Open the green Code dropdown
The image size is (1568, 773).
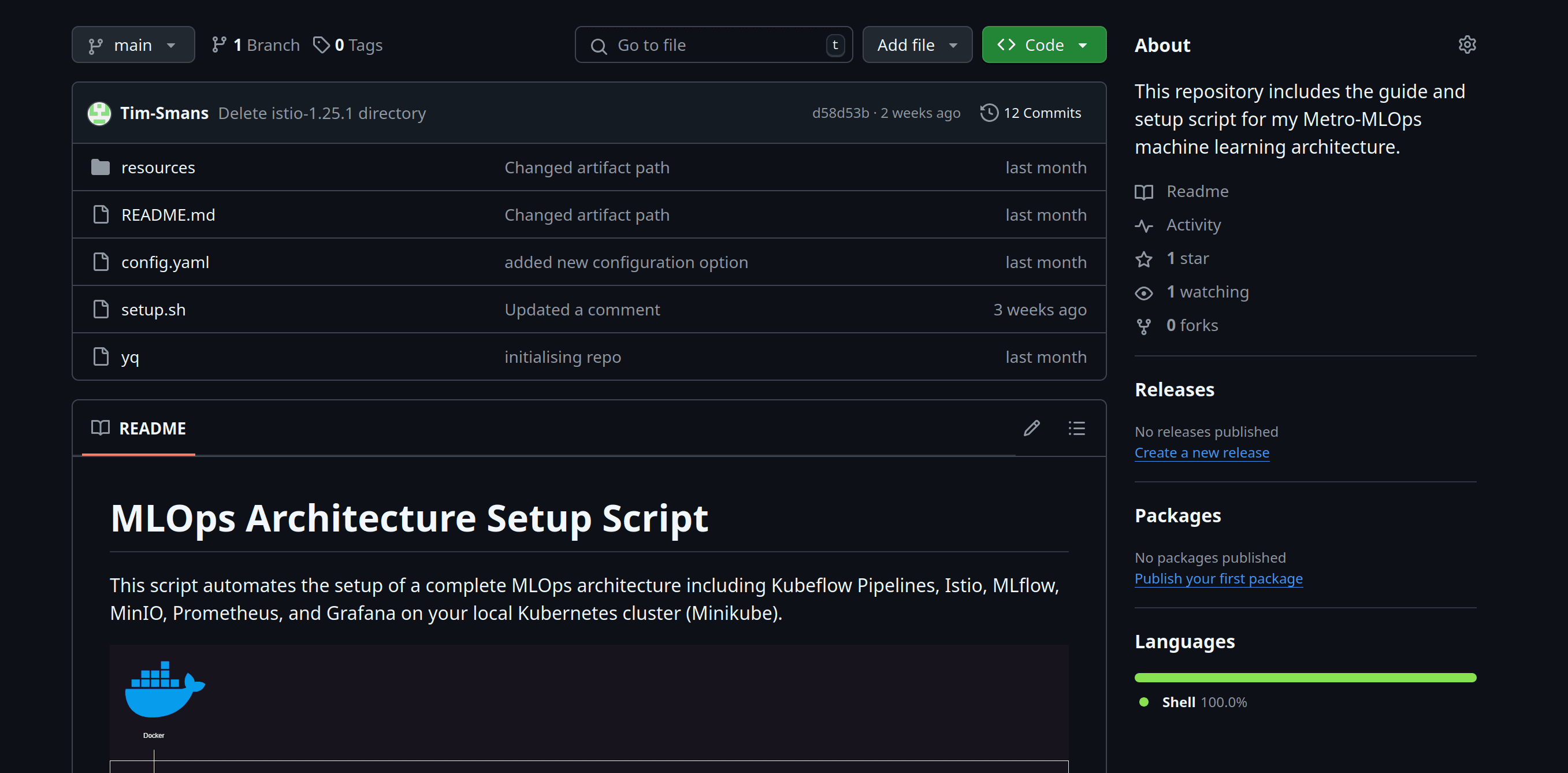[x=1043, y=45]
